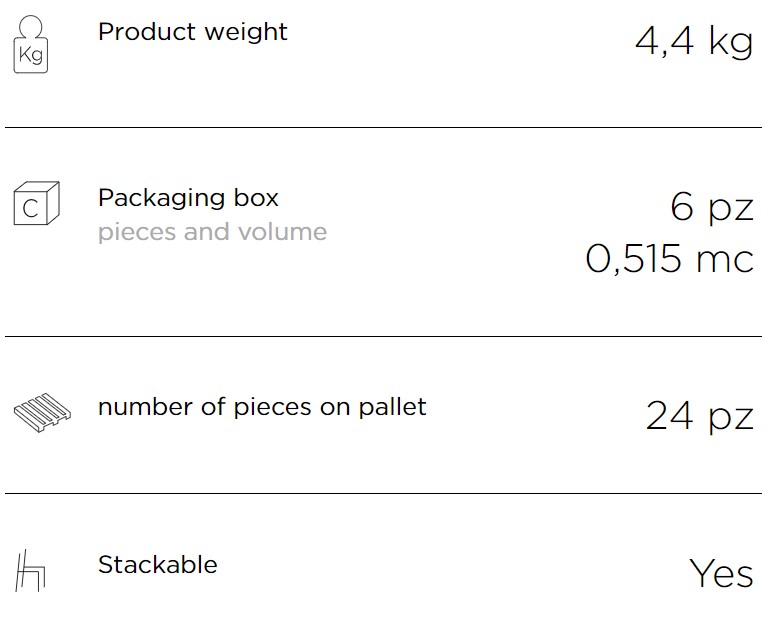Click the packaging box cube icon
The width and height of the screenshot is (780, 630).
[x=36, y=203]
